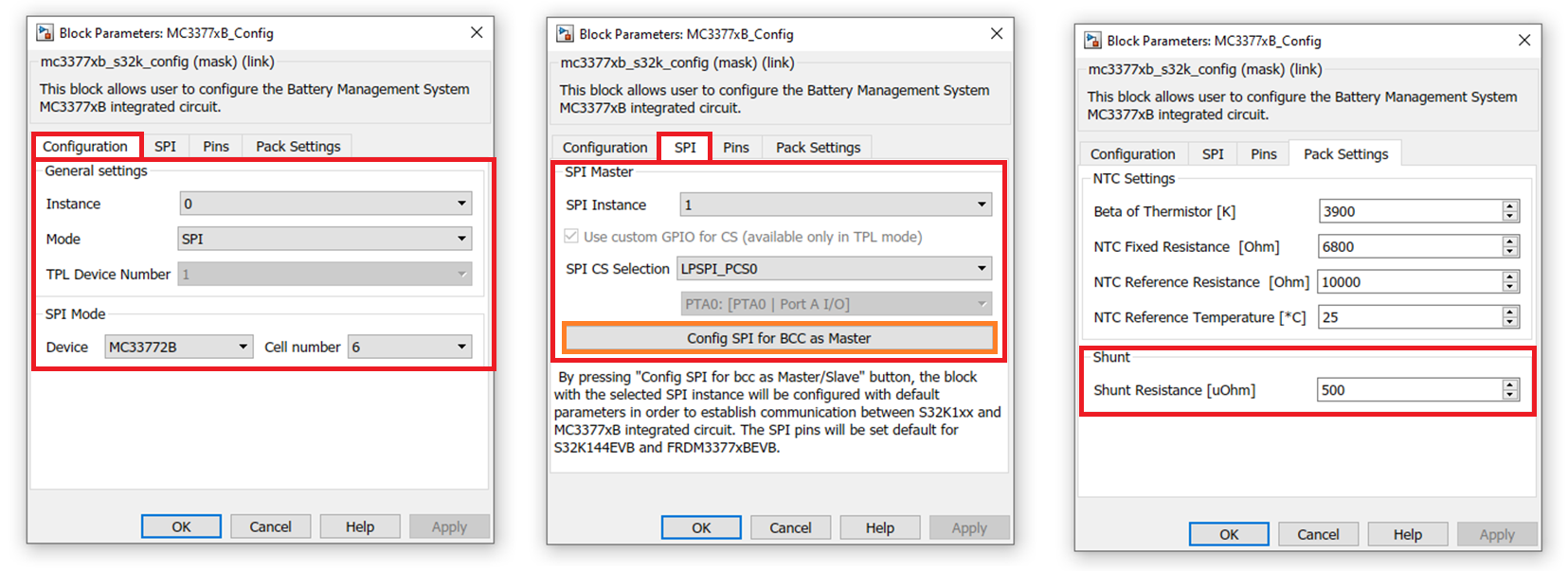
Task: Increase Shunt Resistance with stepper up arrow
Action: (x=1510, y=384)
